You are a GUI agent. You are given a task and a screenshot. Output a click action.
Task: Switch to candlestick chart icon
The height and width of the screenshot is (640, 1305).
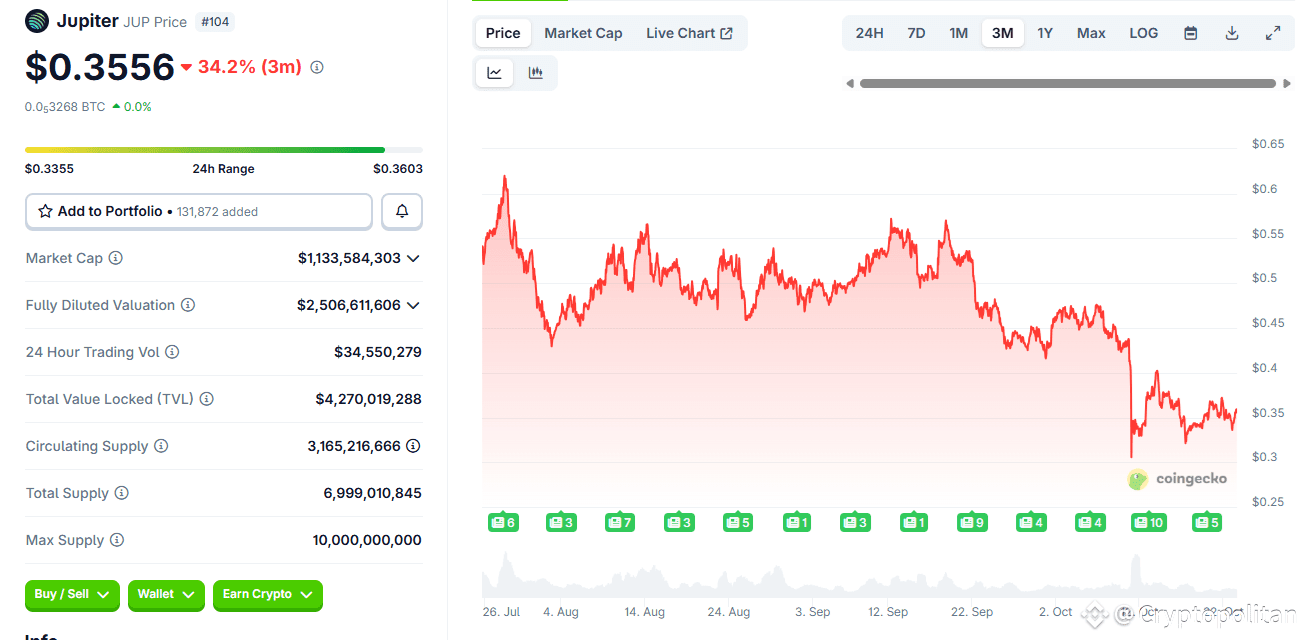(536, 72)
